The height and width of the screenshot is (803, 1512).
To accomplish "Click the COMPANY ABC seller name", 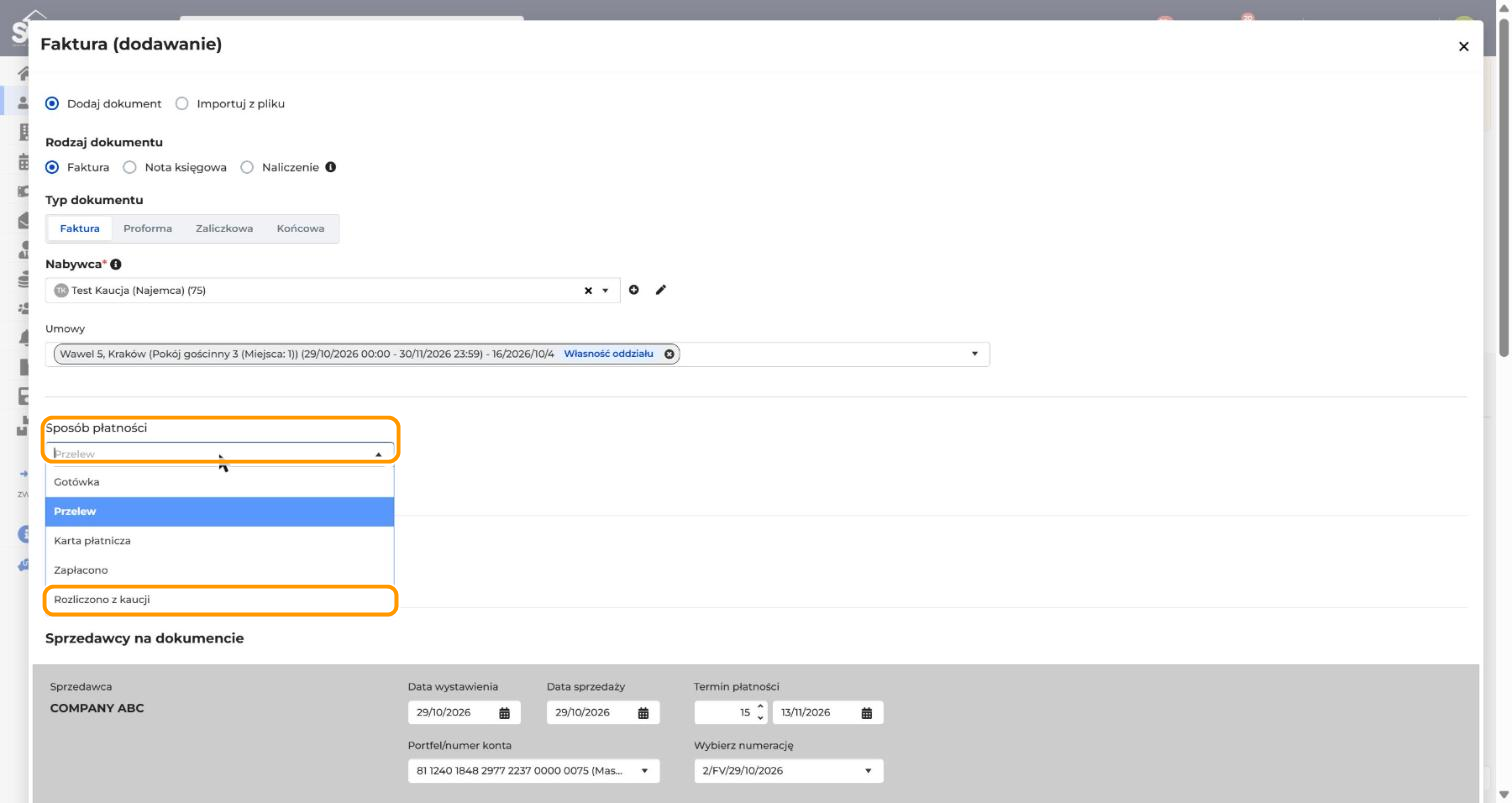I will 97,708.
